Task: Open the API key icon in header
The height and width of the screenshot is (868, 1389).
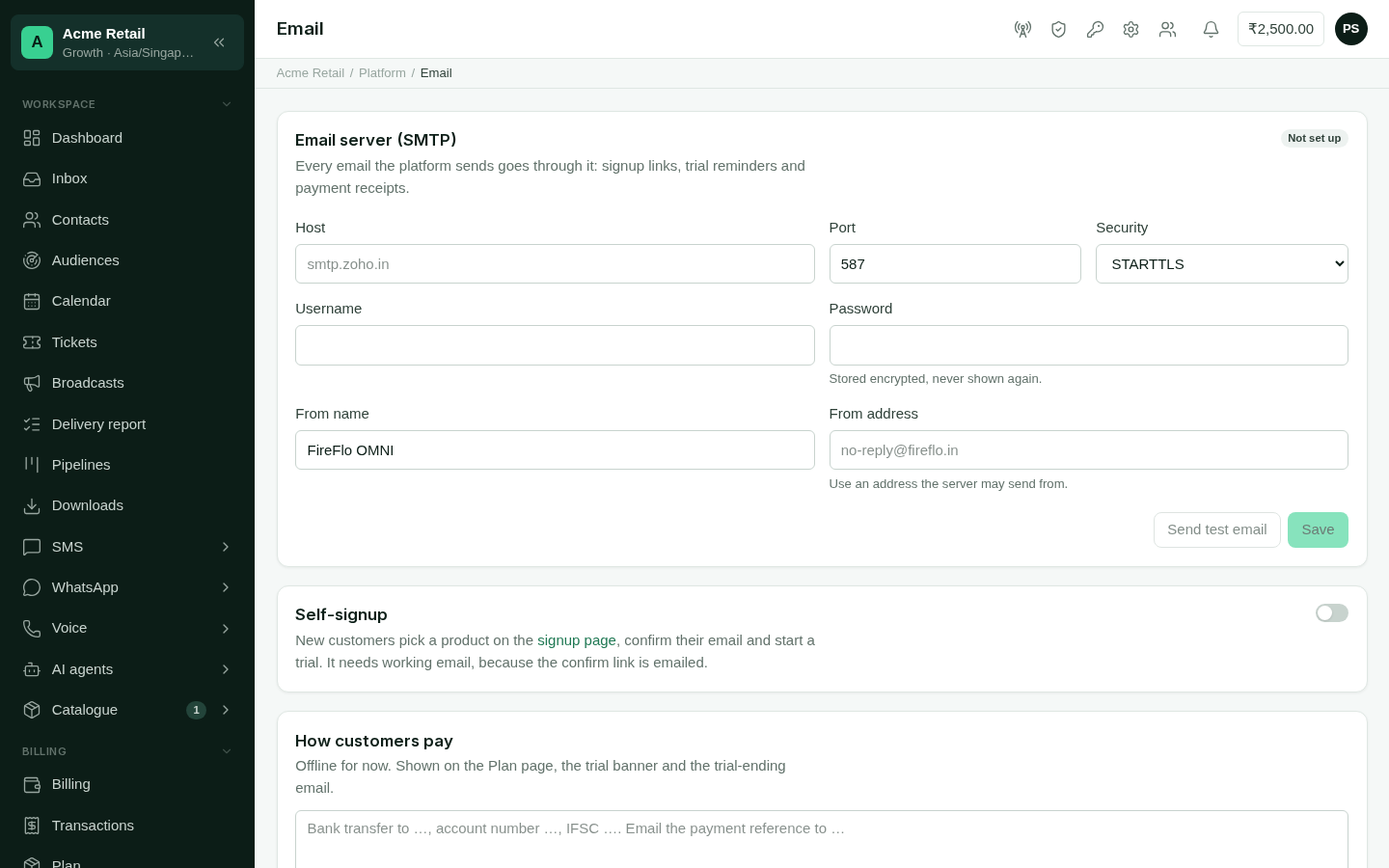Action: [1095, 29]
